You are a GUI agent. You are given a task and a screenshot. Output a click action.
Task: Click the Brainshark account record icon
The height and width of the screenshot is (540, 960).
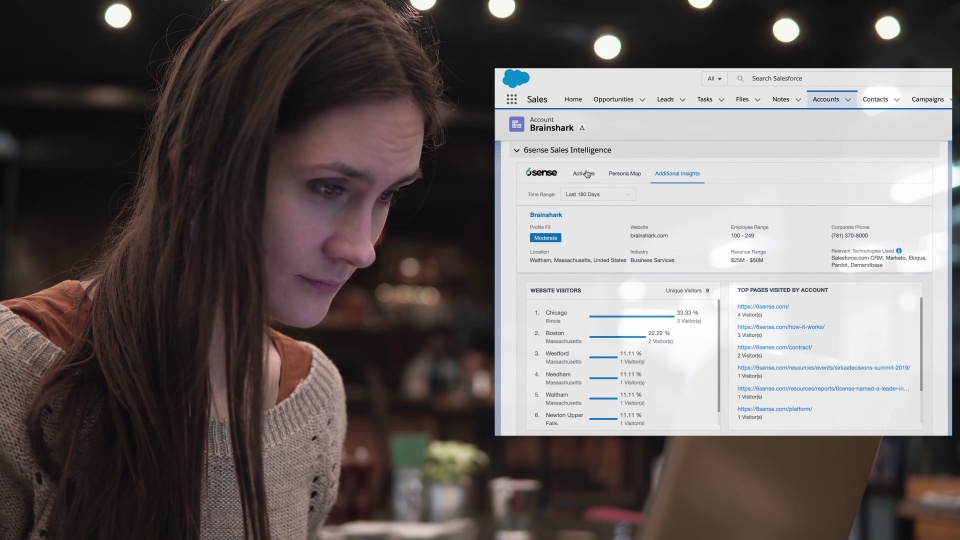[516, 124]
